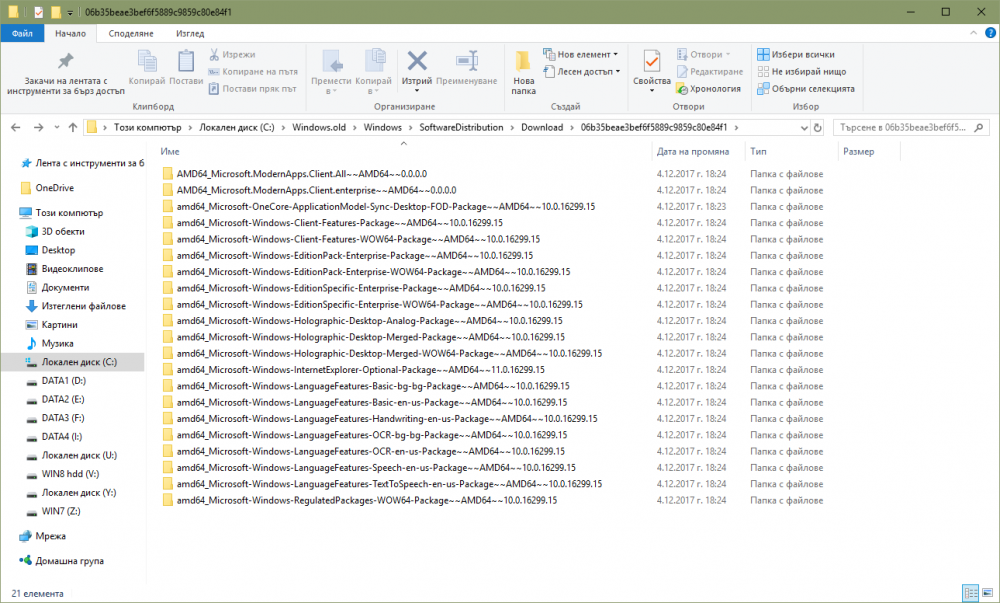Open the Премести в move-to button
Screen dimensions: 1000x603
(x=331, y=72)
